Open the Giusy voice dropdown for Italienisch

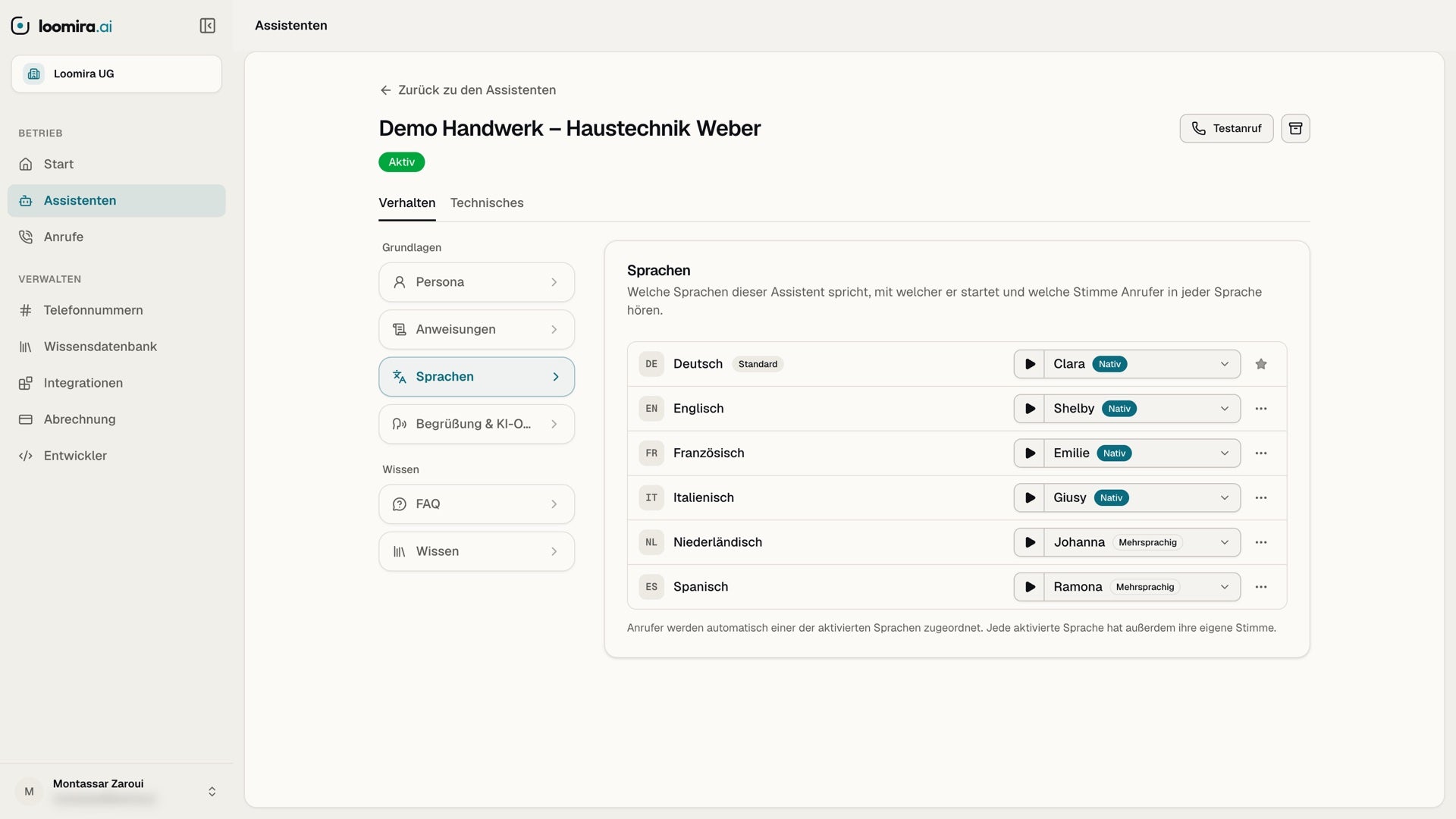coord(1142,498)
